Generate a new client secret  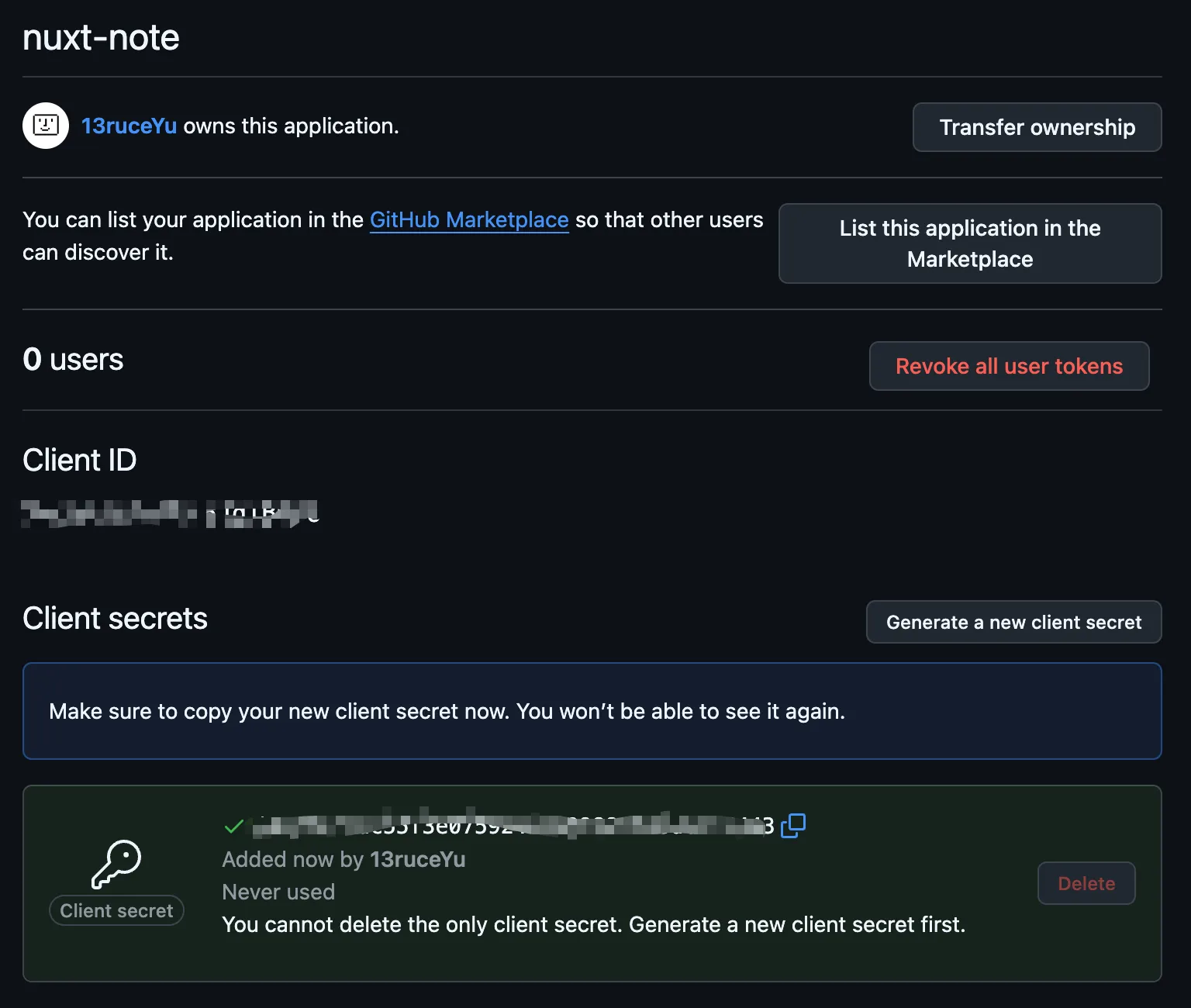click(x=1013, y=622)
